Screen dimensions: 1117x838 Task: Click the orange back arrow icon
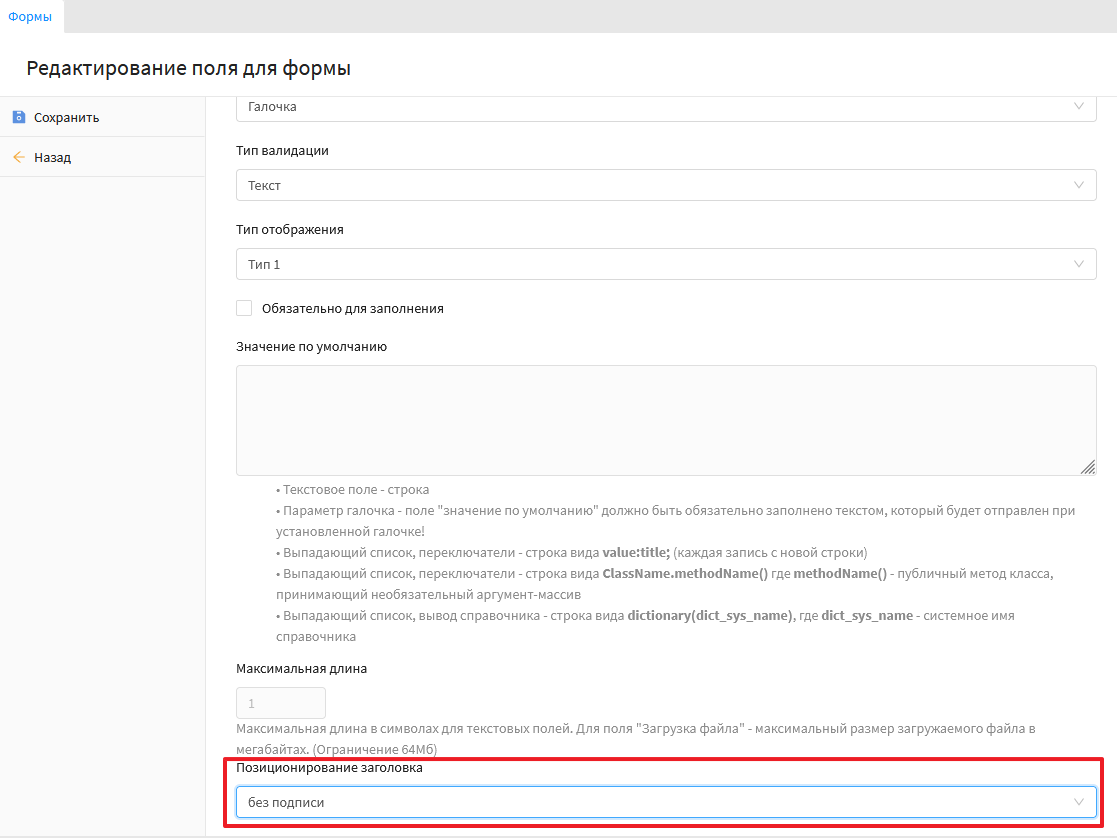click(x=18, y=157)
